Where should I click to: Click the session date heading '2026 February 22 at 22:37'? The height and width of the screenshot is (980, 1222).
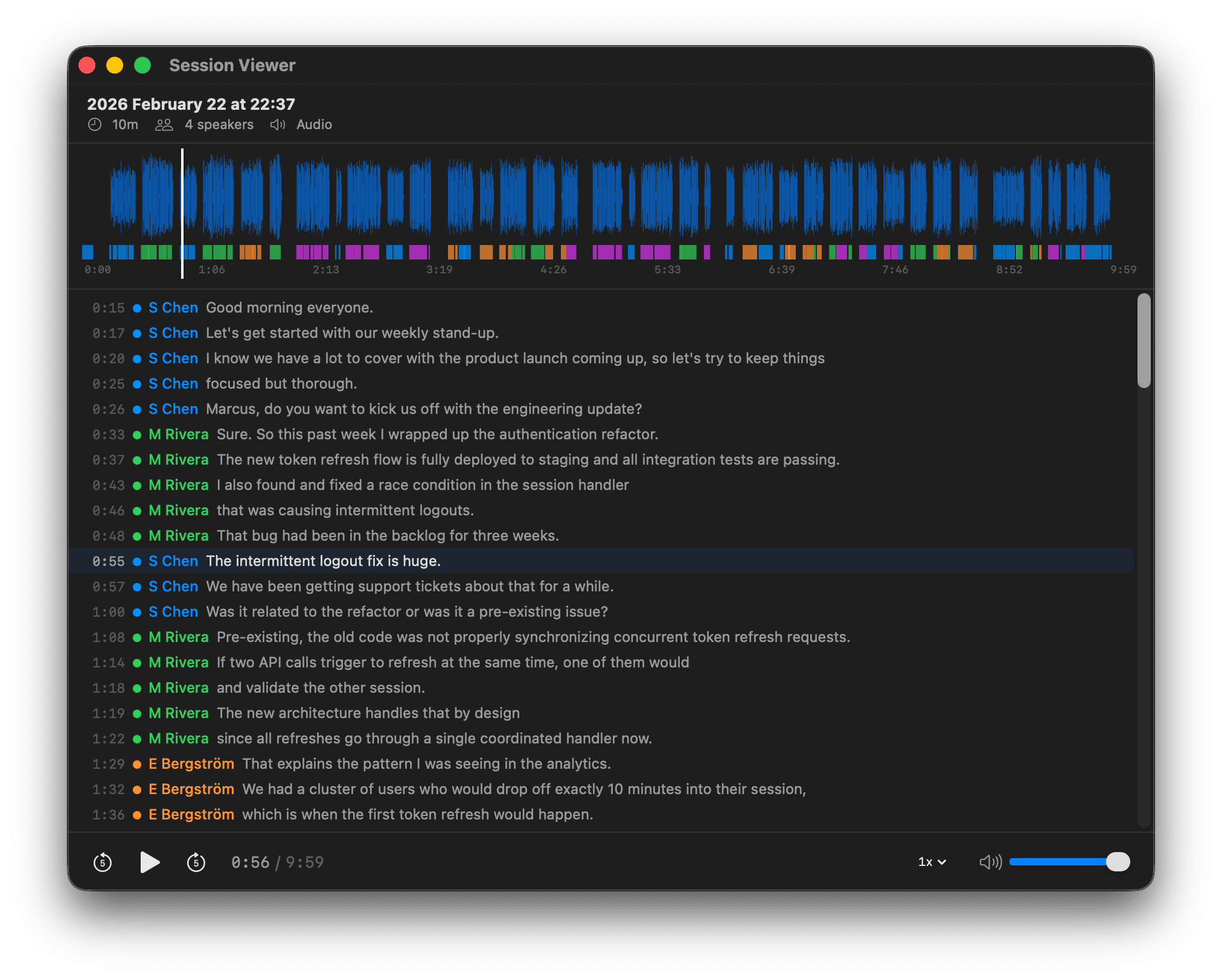(191, 104)
